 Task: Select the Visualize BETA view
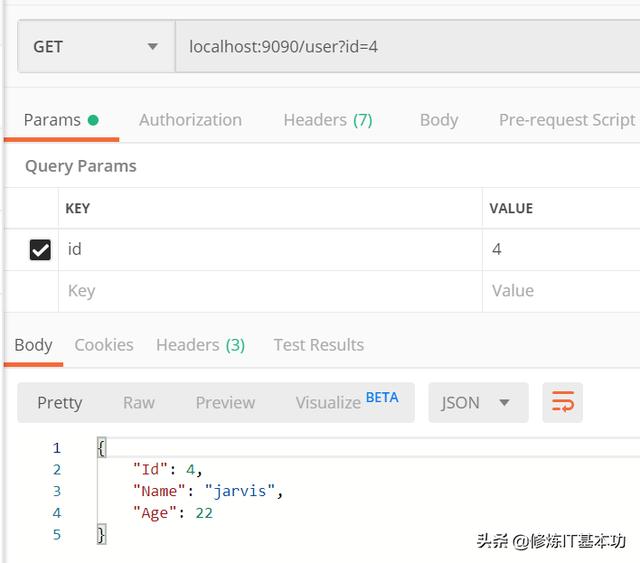click(347, 402)
